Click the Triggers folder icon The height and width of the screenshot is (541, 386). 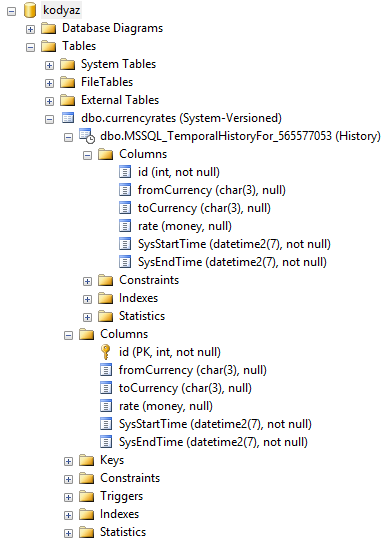pyautogui.click(x=87, y=496)
